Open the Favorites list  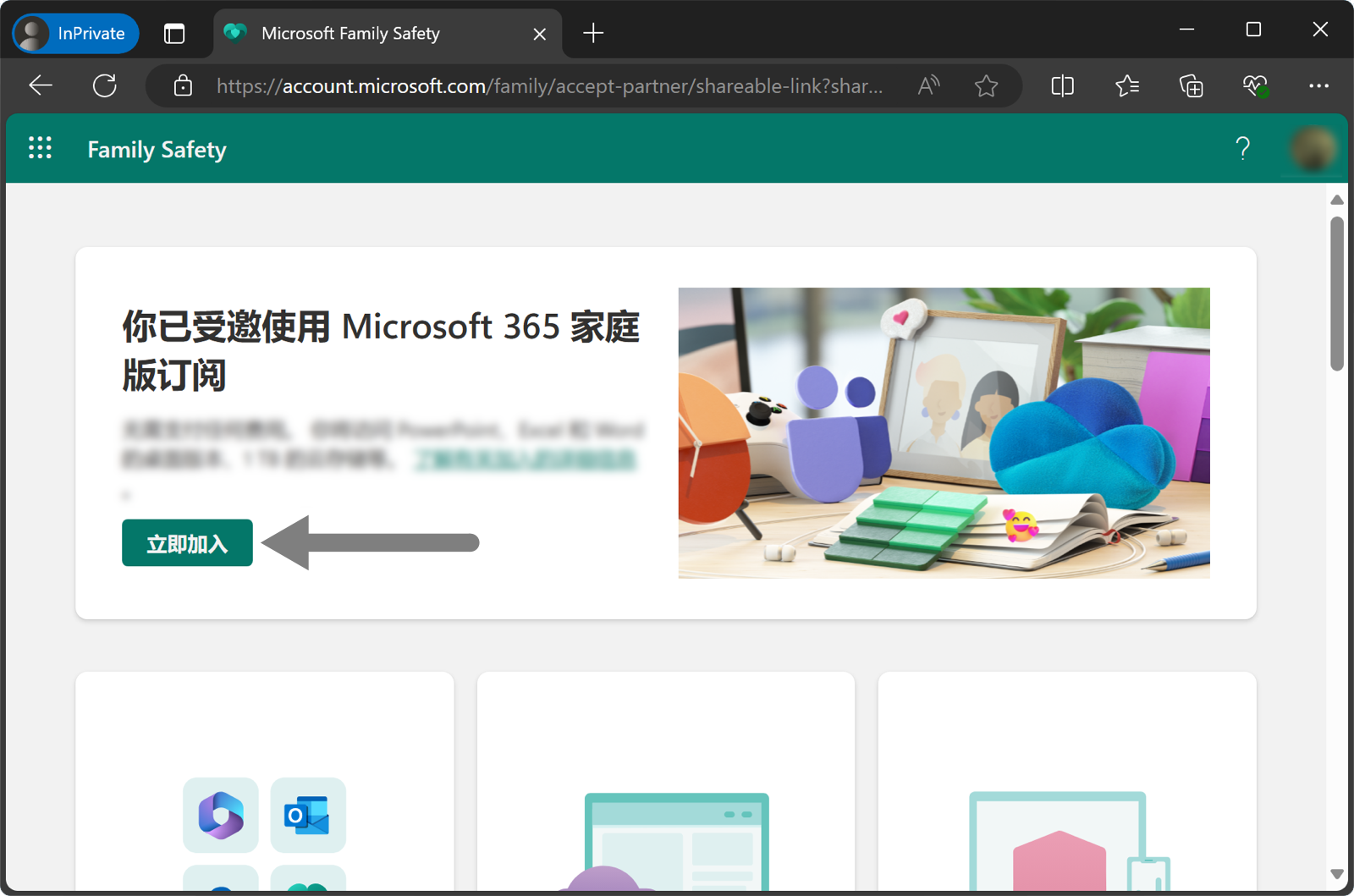1127,85
